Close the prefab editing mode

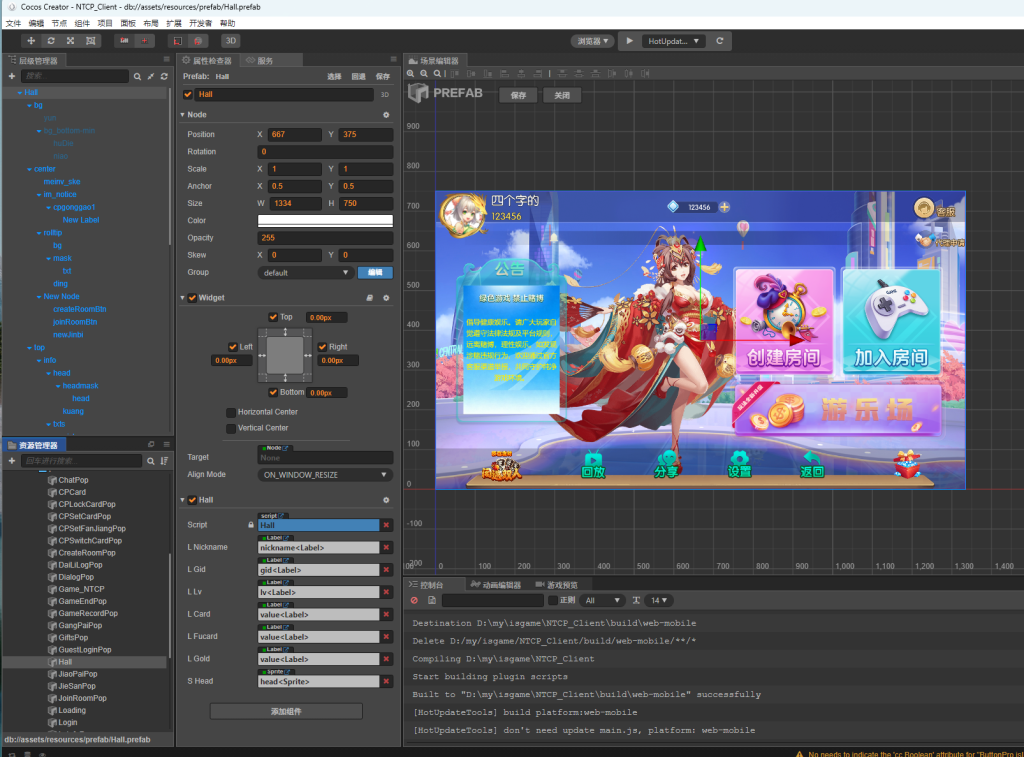(562, 95)
